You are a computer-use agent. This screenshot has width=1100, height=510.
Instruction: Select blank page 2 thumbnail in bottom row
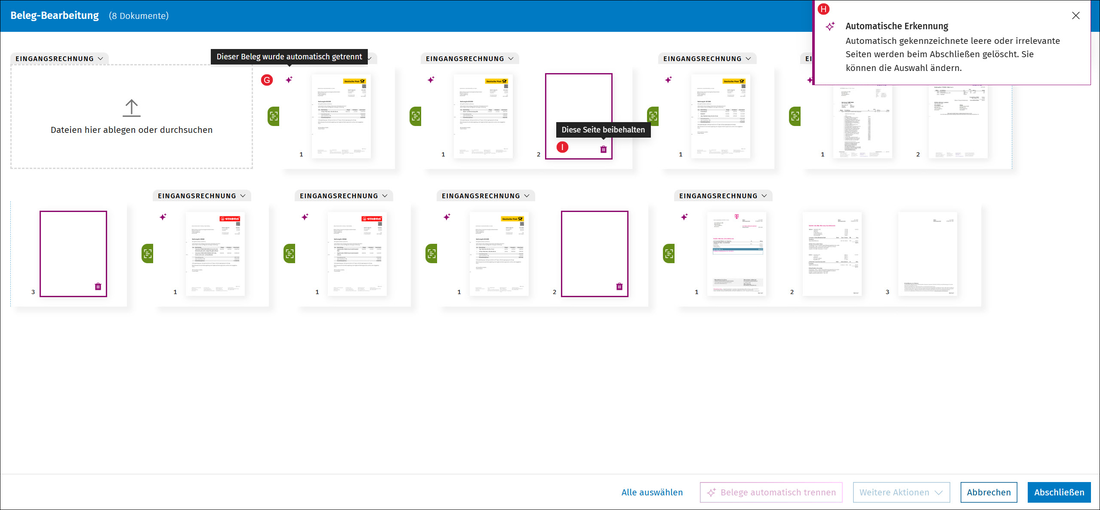pos(594,254)
